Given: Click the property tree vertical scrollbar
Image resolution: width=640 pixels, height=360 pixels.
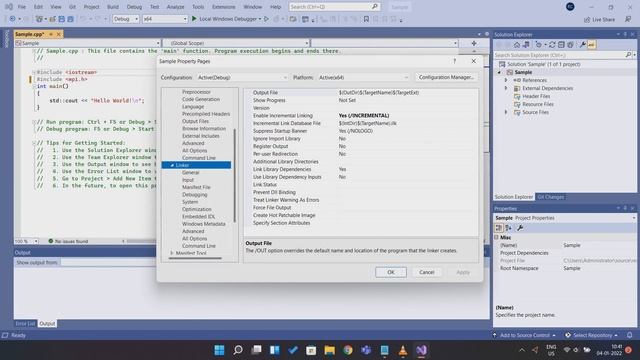Looking at the screenshot, I should 235,176.
